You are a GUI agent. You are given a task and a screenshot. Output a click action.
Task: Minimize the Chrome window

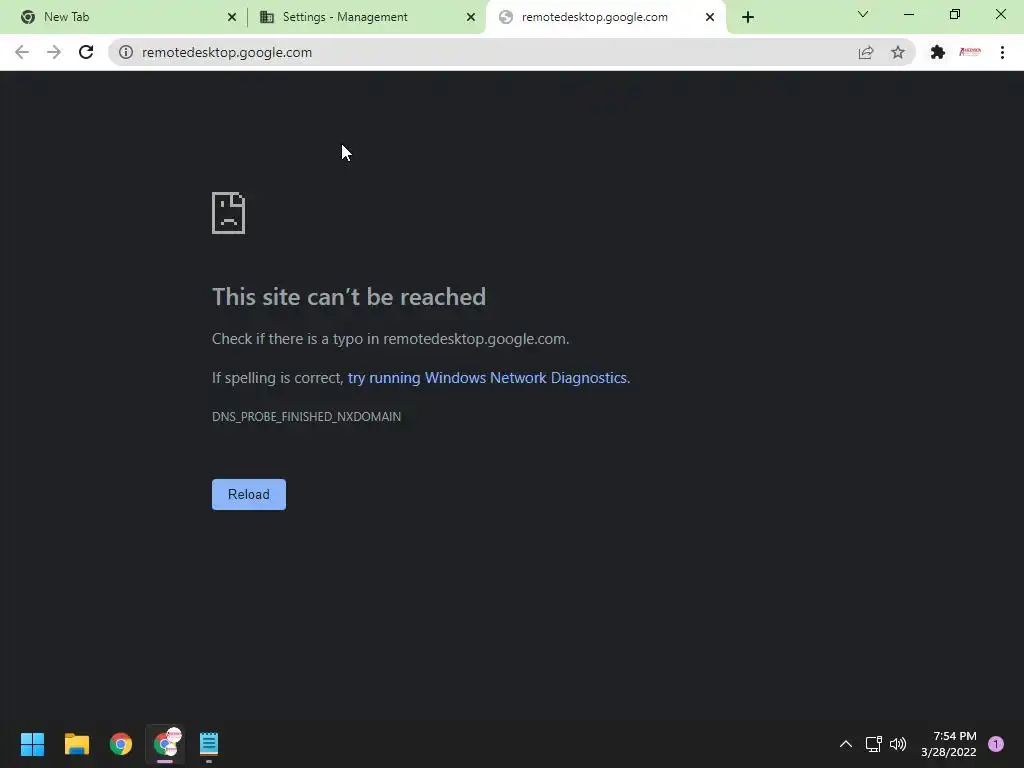tap(908, 14)
